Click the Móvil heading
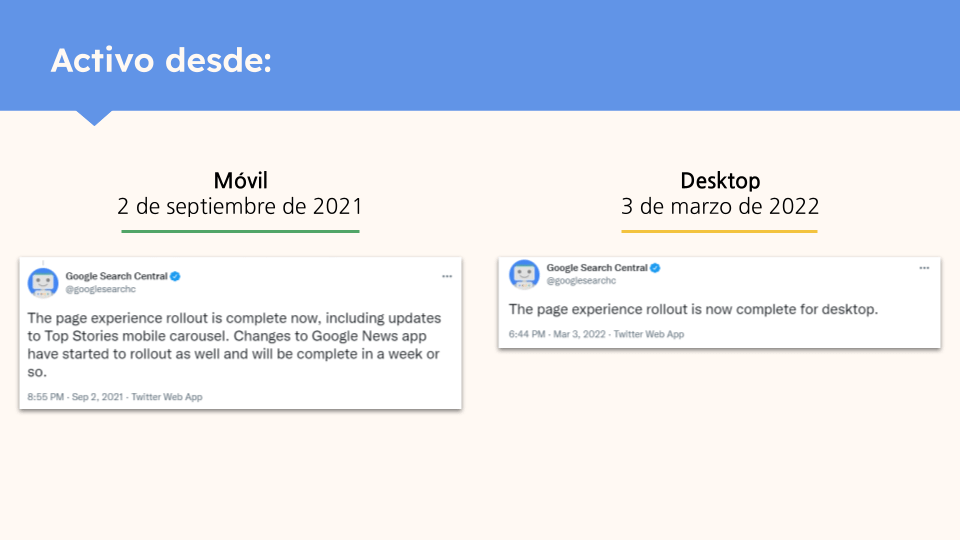This screenshot has width=960, height=540. (x=240, y=181)
